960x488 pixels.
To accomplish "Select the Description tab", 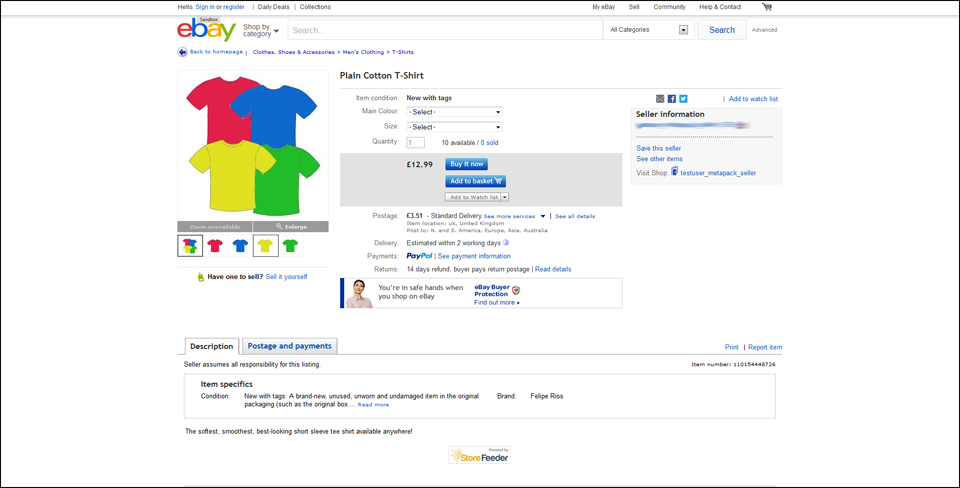I will (211, 346).
